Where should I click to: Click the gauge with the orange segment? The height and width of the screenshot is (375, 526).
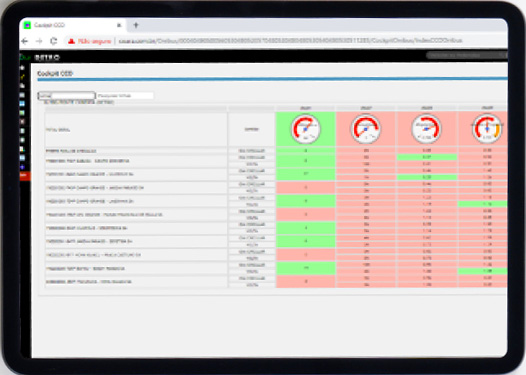click(487, 129)
